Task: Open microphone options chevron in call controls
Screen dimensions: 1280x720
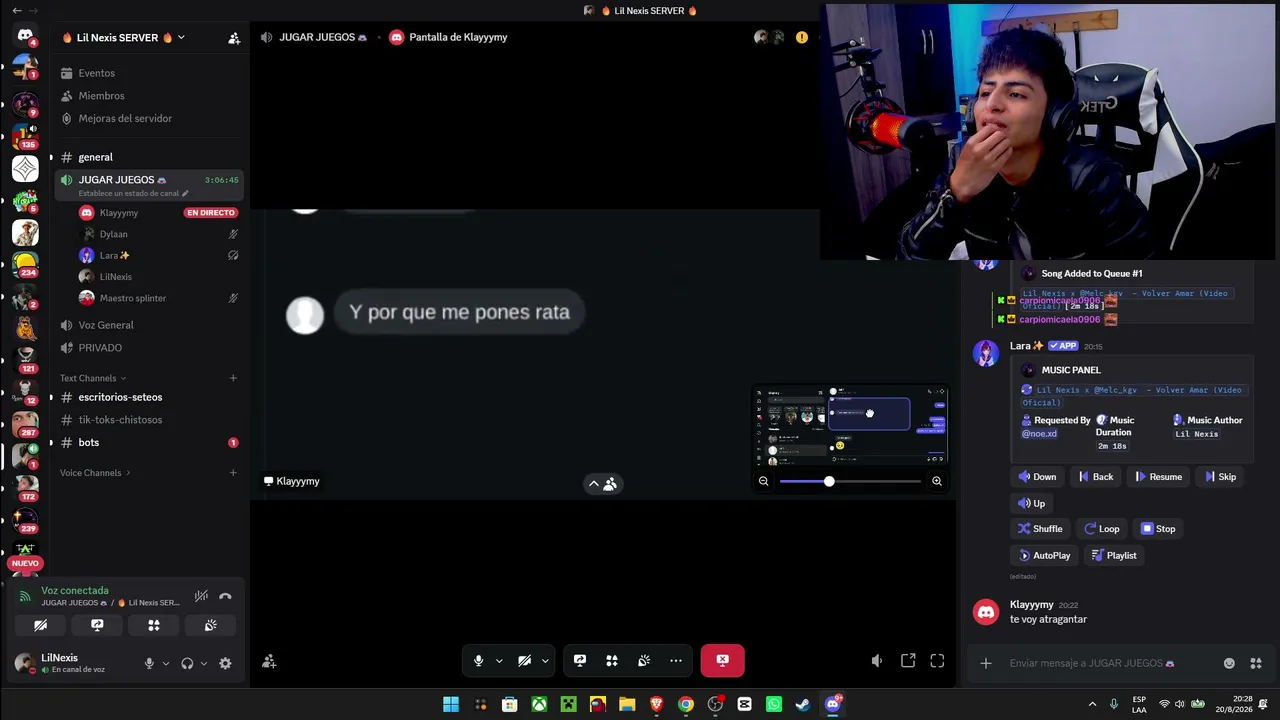Action: pyautogui.click(x=499, y=661)
